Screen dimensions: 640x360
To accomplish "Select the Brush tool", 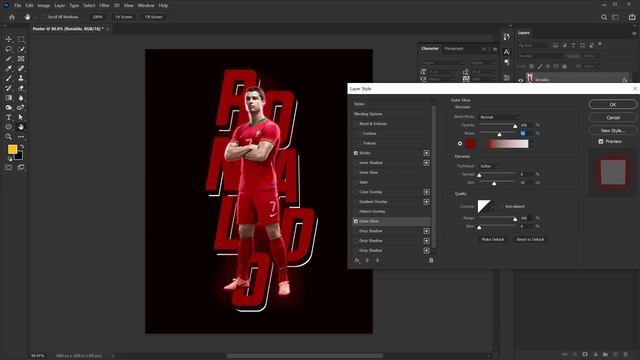I will tap(9, 78).
